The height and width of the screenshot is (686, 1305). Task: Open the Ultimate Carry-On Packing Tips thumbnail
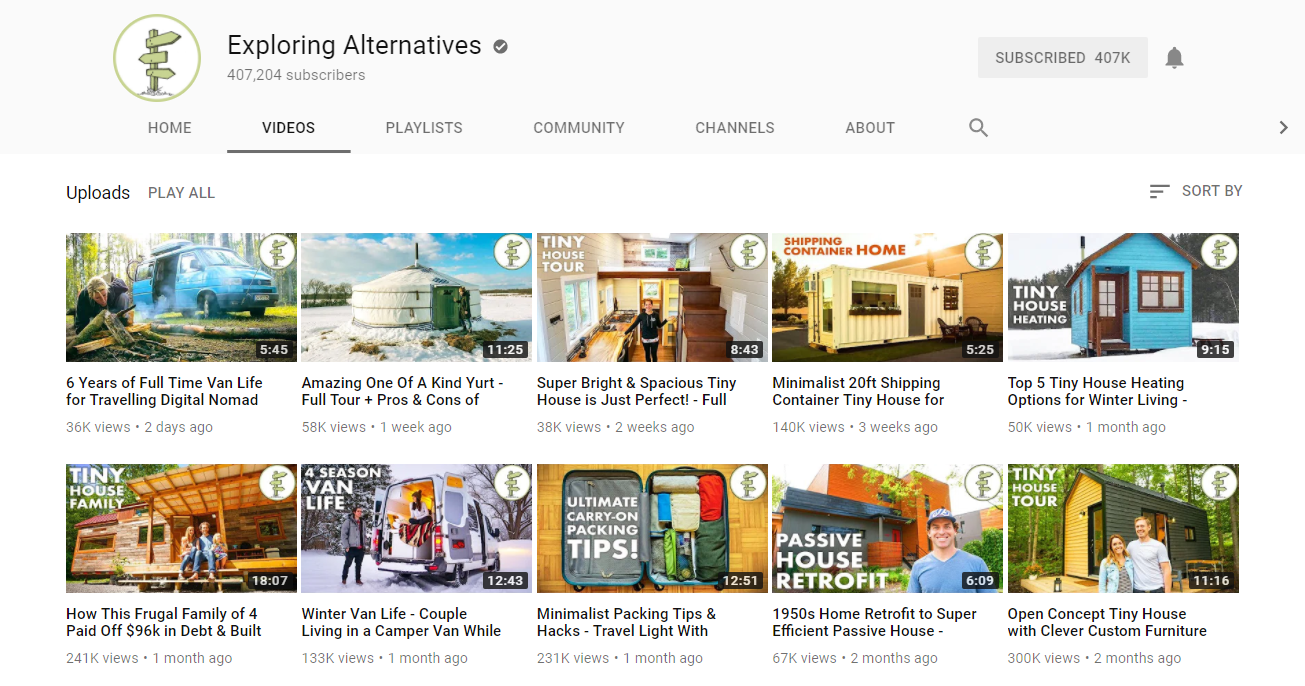pos(652,528)
